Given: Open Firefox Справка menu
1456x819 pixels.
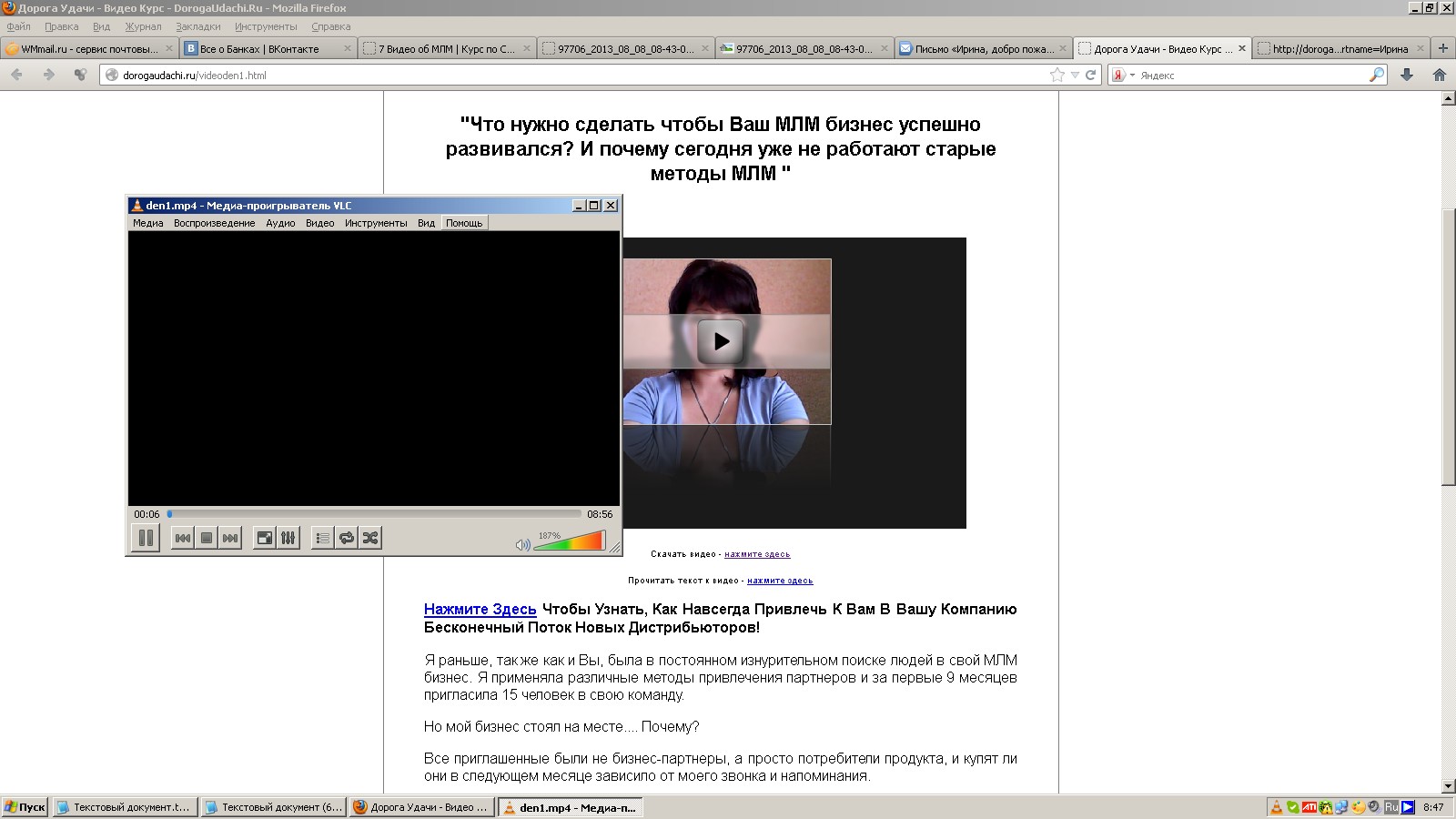Looking at the screenshot, I should tap(330, 26).
